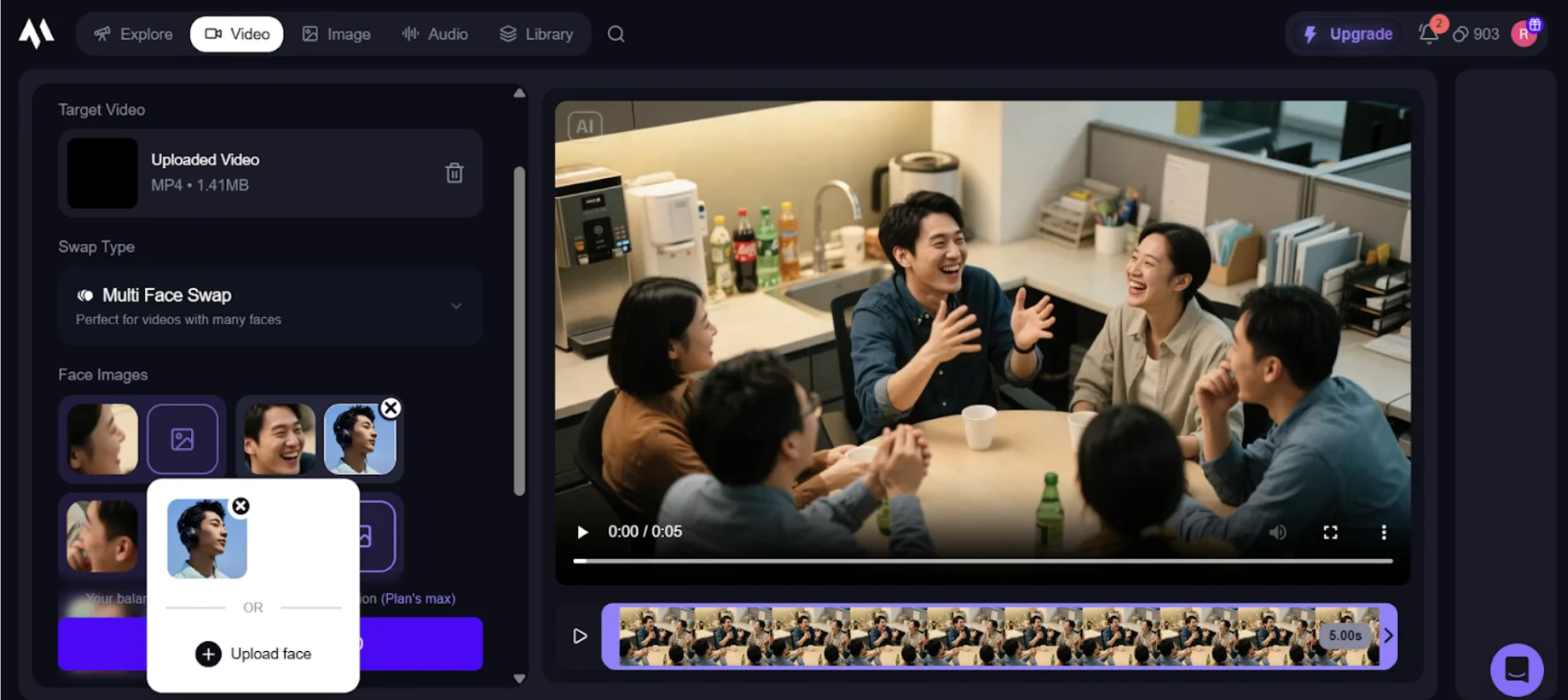Mute the video player volume
1568x700 pixels.
tap(1278, 532)
